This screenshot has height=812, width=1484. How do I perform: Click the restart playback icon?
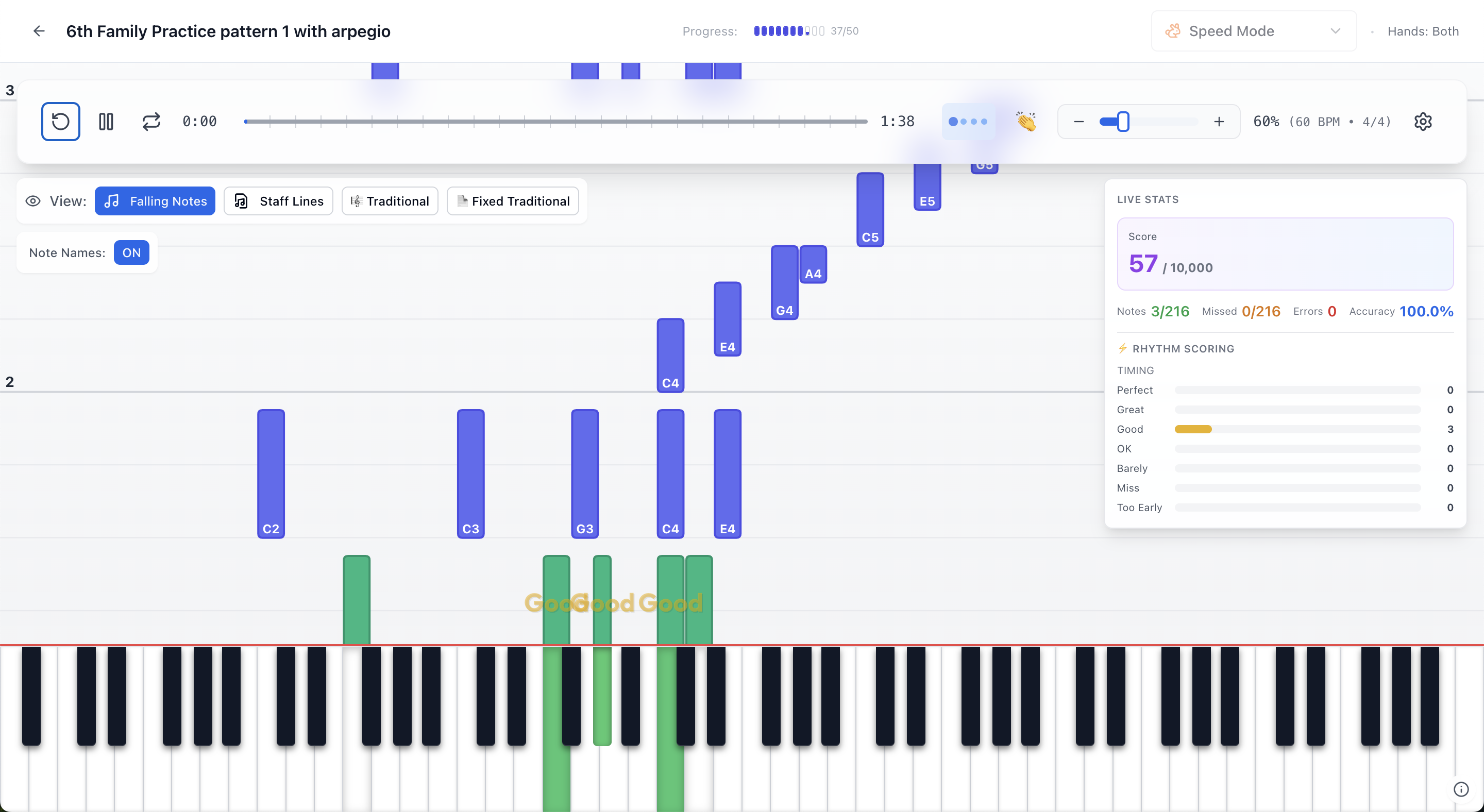[x=60, y=121]
